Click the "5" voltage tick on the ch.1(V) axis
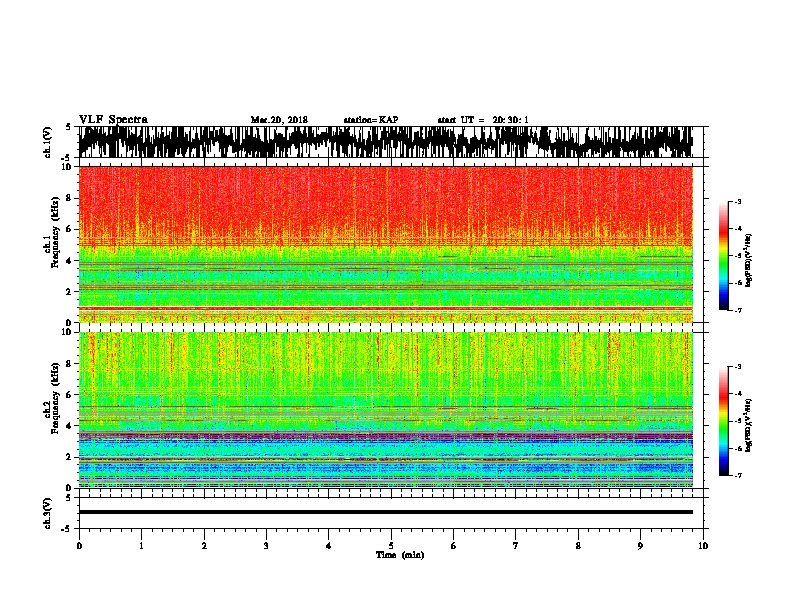Image resolution: width=792 pixels, height=612 pixels. tap(69, 127)
